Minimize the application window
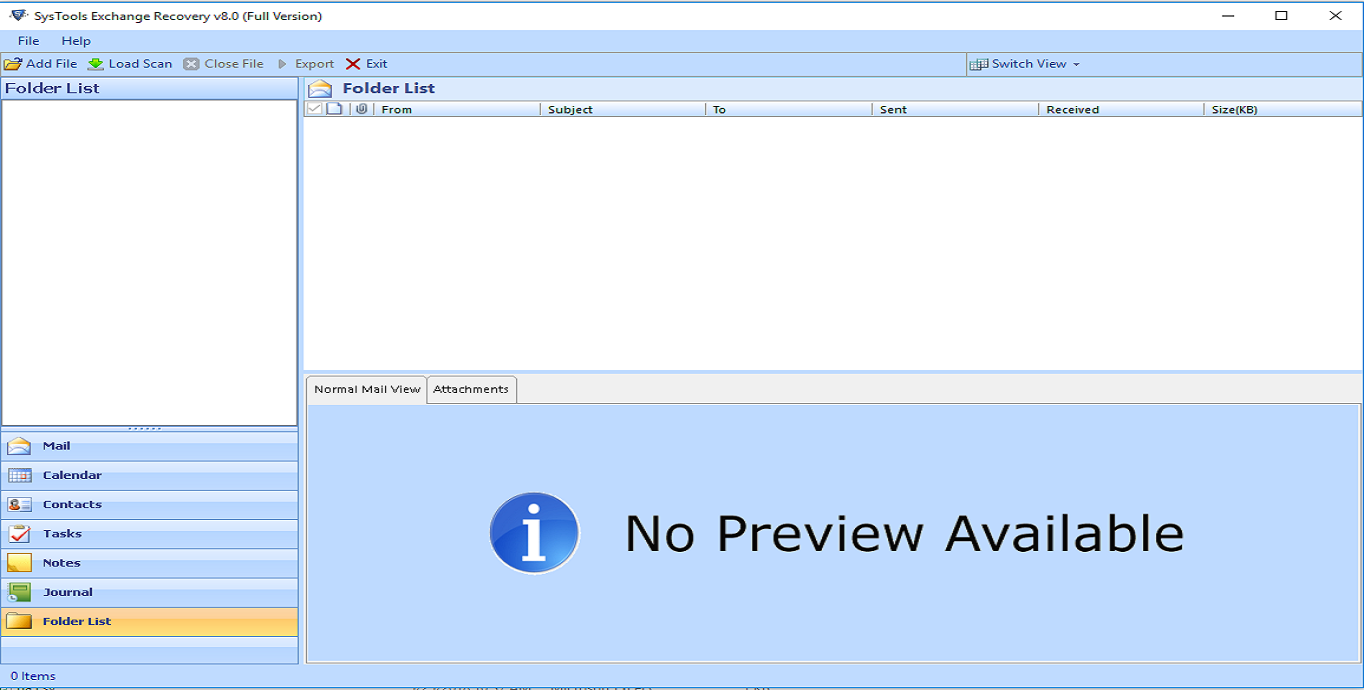1364x690 pixels. [x=1227, y=15]
